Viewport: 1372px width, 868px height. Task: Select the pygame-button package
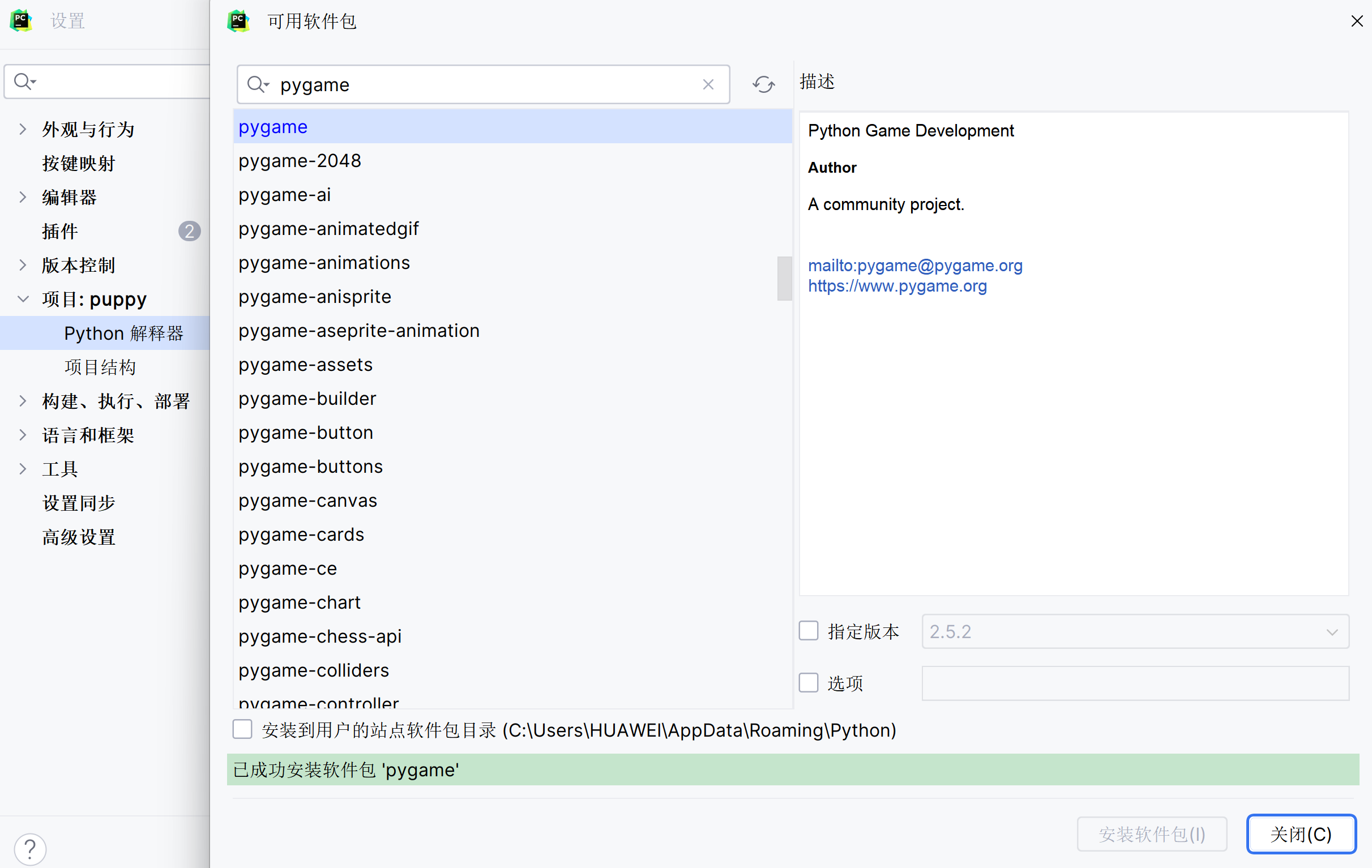(x=512, y=432)
